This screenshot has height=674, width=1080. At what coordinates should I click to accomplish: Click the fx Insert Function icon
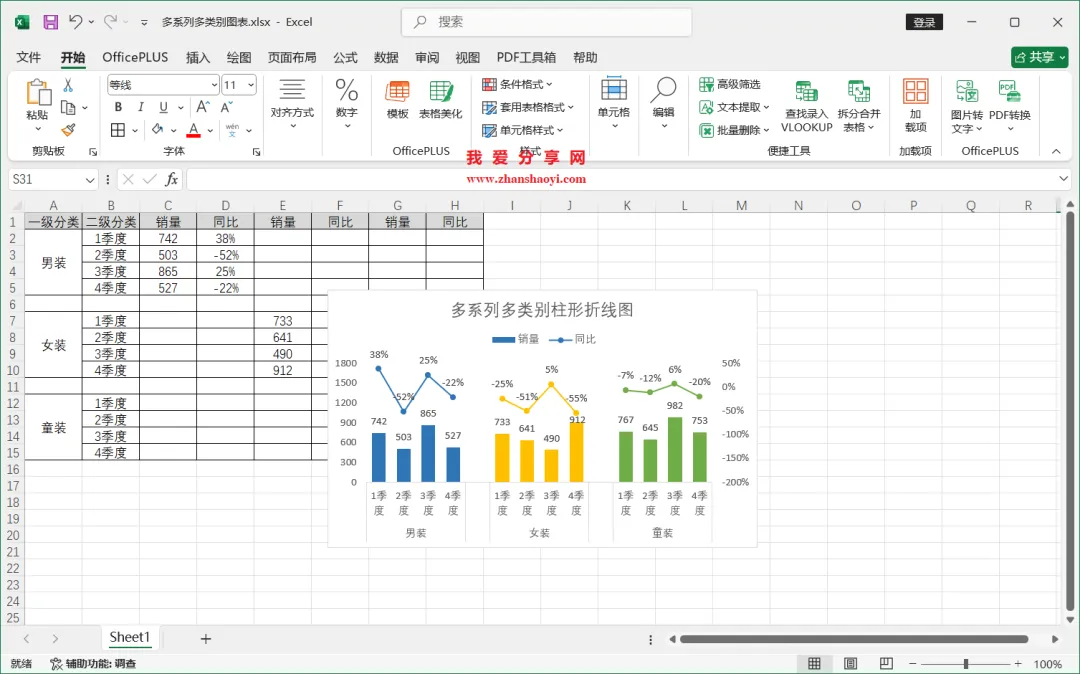click(x=172, y=180)
